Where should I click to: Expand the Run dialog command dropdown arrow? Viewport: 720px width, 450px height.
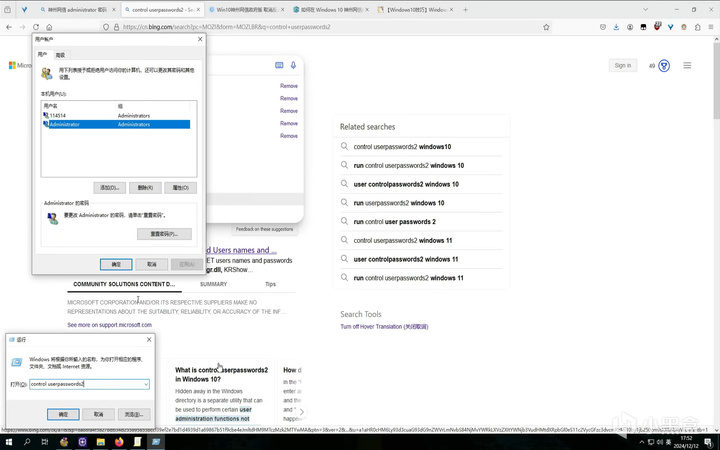point(146,384)
